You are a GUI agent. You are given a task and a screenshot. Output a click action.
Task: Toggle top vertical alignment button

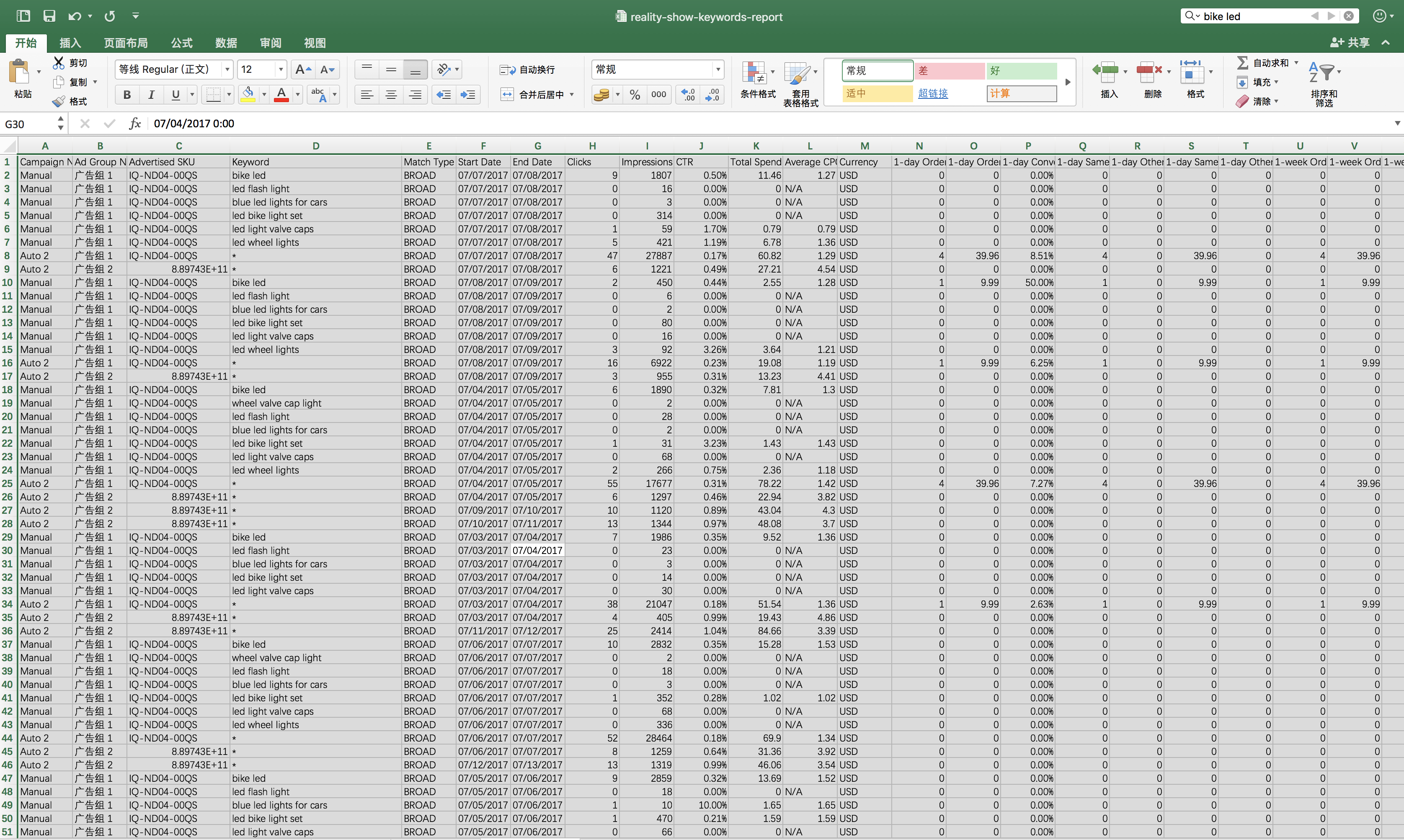(x=367, y=70)
